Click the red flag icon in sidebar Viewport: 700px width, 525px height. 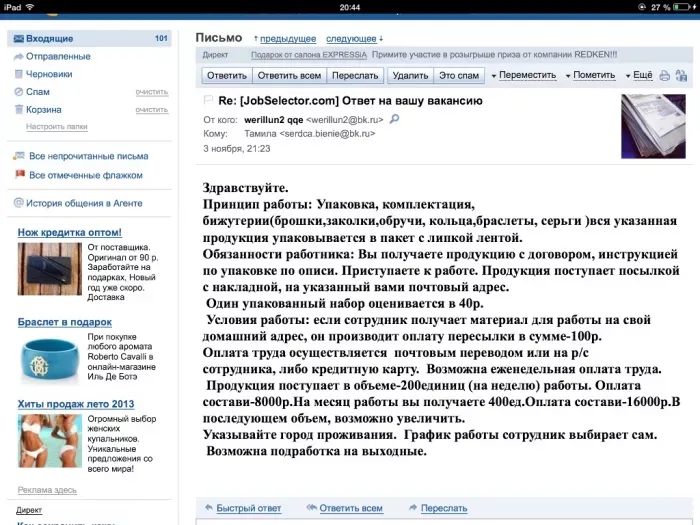(x=20, y=174)
